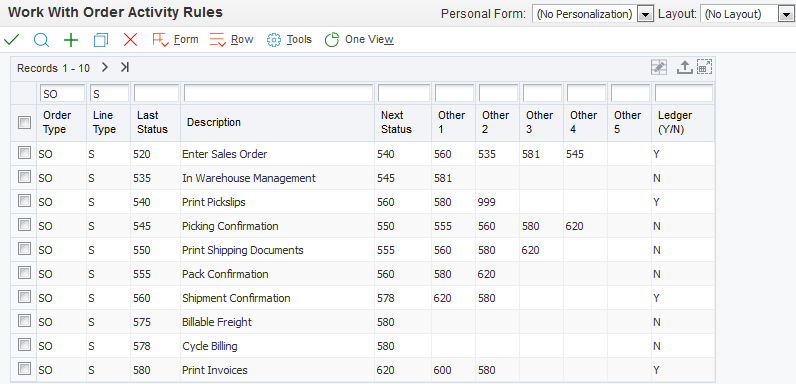Open the Personal Form dropdown
Image resolution: width=796 pixels, height=384 pixels.
coord(645,14)
